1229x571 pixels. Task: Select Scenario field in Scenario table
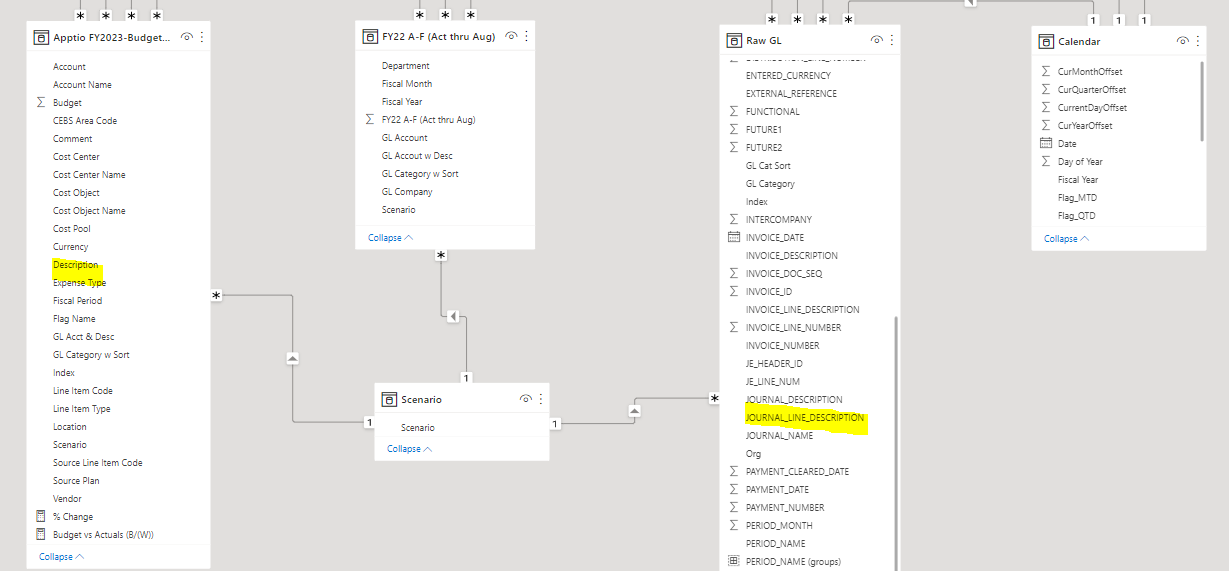(418, 428)
